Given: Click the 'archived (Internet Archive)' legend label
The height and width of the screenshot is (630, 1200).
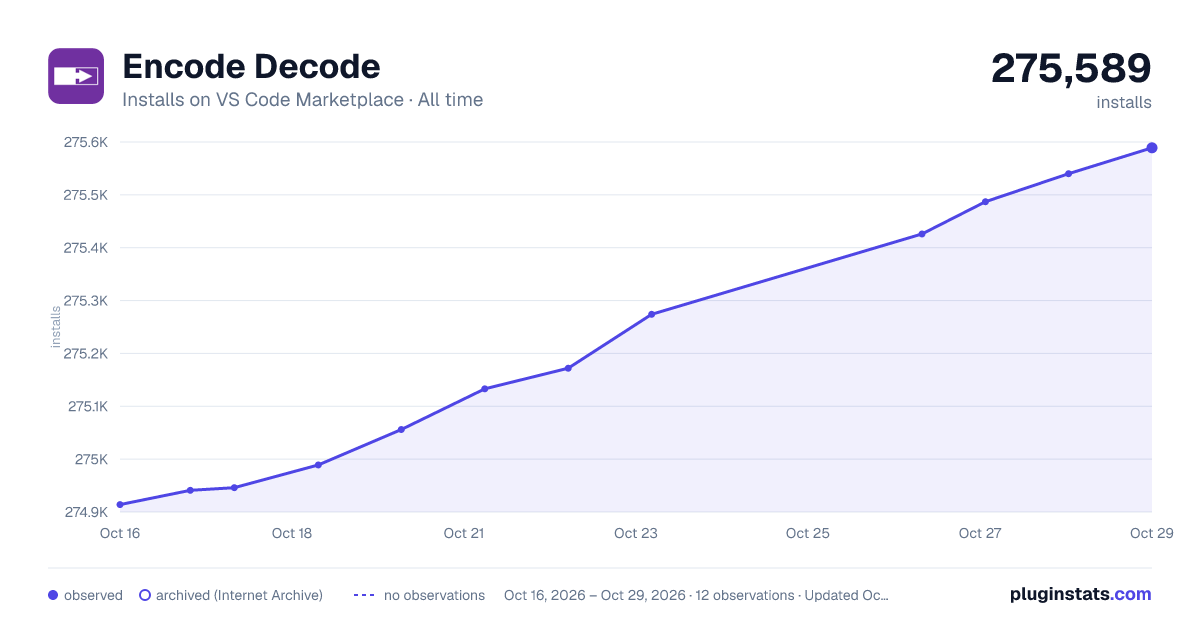Looking at the screenshot, I should [x=239, y=595].
